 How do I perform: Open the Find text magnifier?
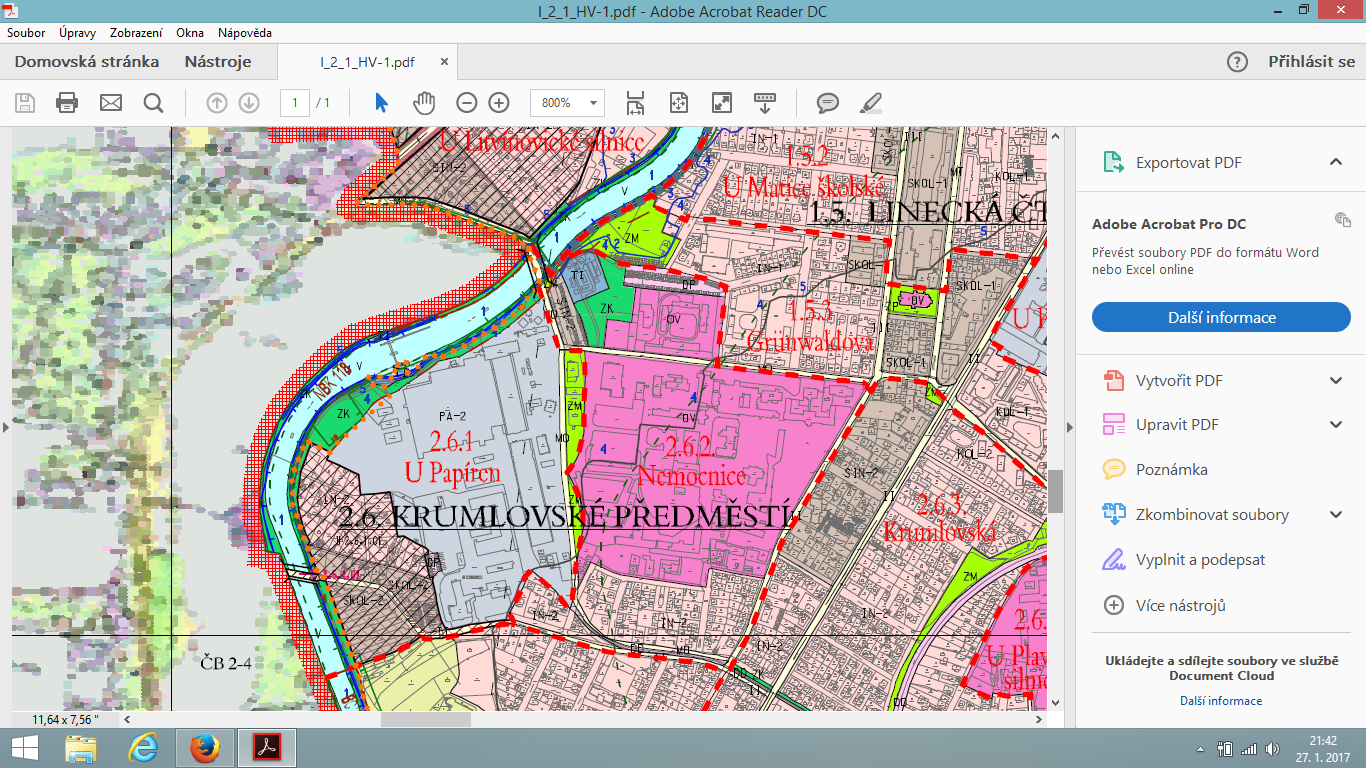click(153, 102)
